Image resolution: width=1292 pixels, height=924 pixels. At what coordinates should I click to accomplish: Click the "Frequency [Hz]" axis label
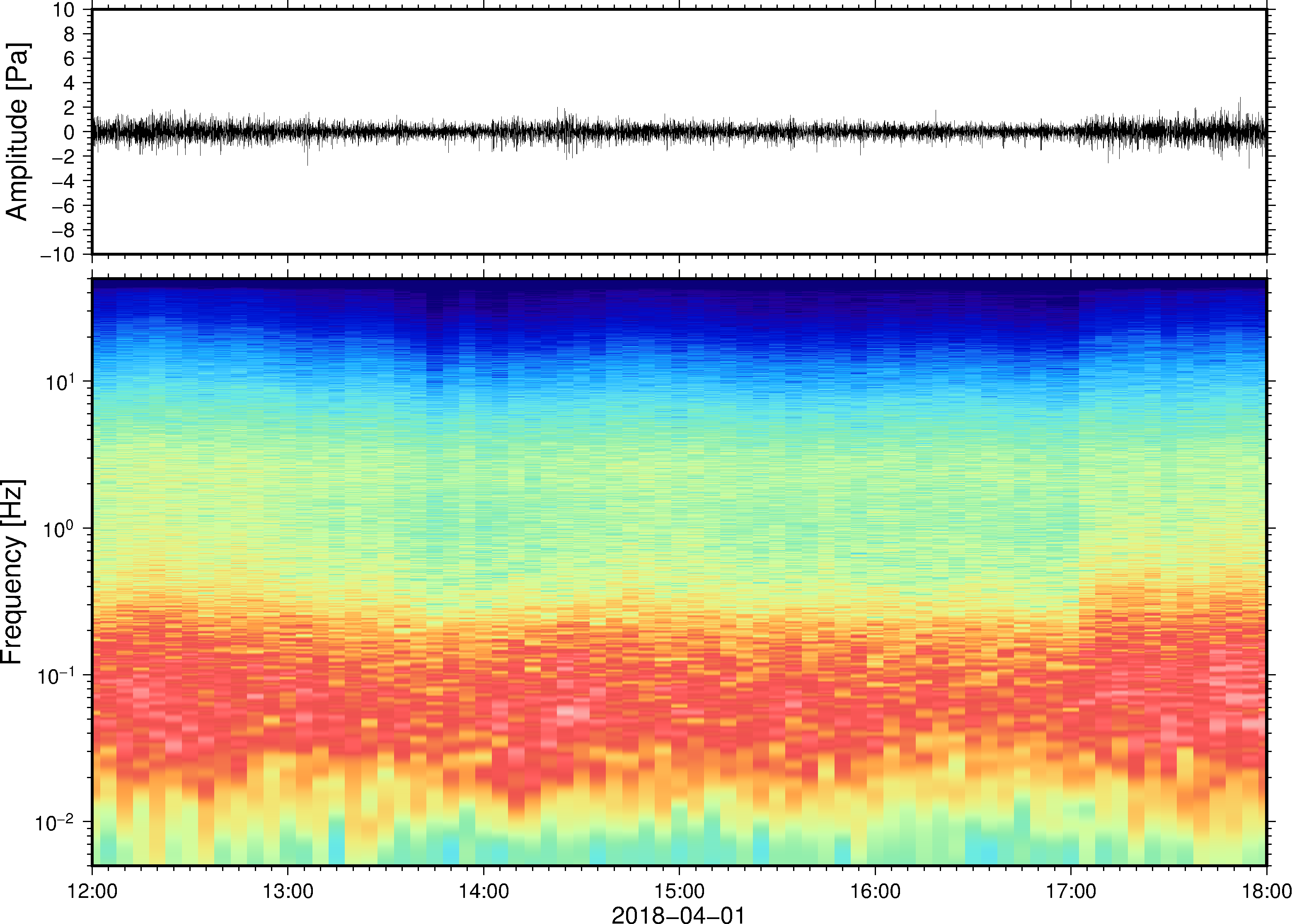[x=12, y=572]
